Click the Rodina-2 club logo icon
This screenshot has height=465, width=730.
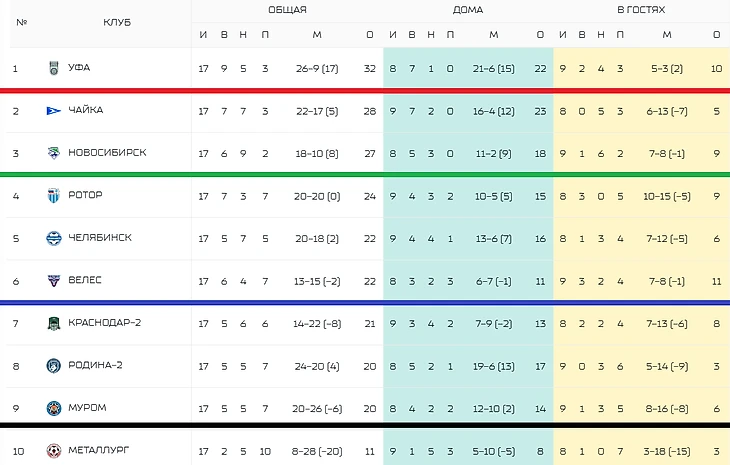coord(54,366)
